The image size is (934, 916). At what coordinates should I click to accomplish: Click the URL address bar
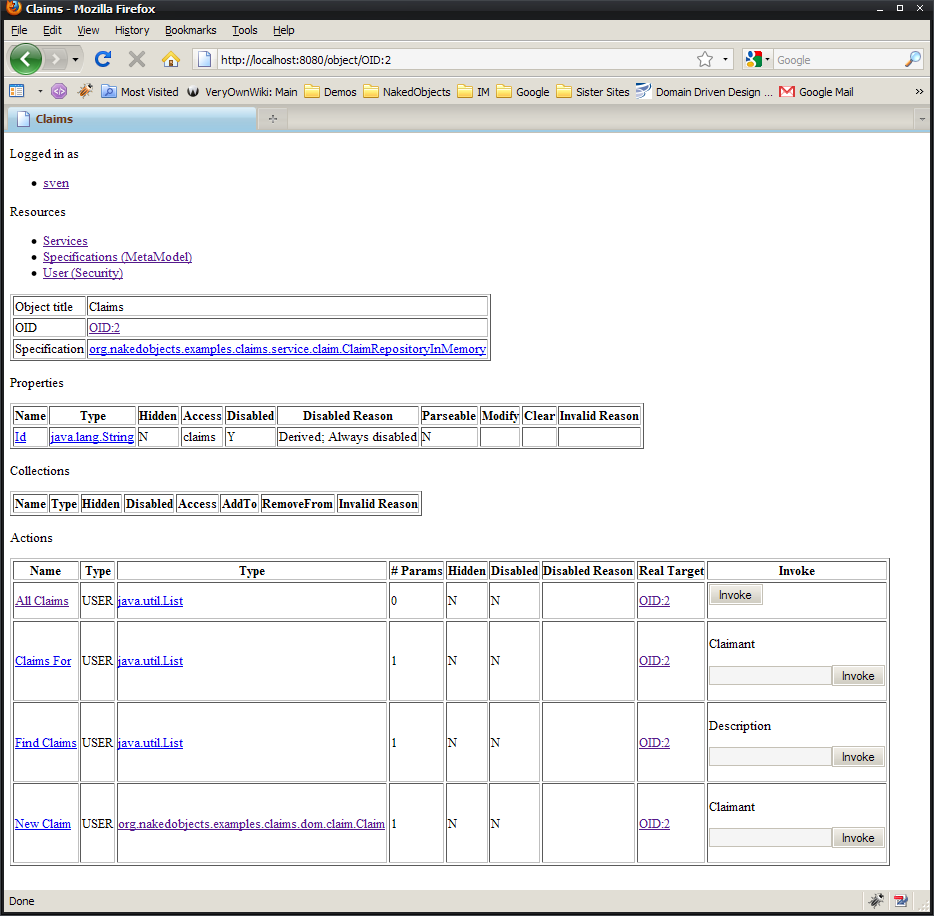tap(454, 59)
